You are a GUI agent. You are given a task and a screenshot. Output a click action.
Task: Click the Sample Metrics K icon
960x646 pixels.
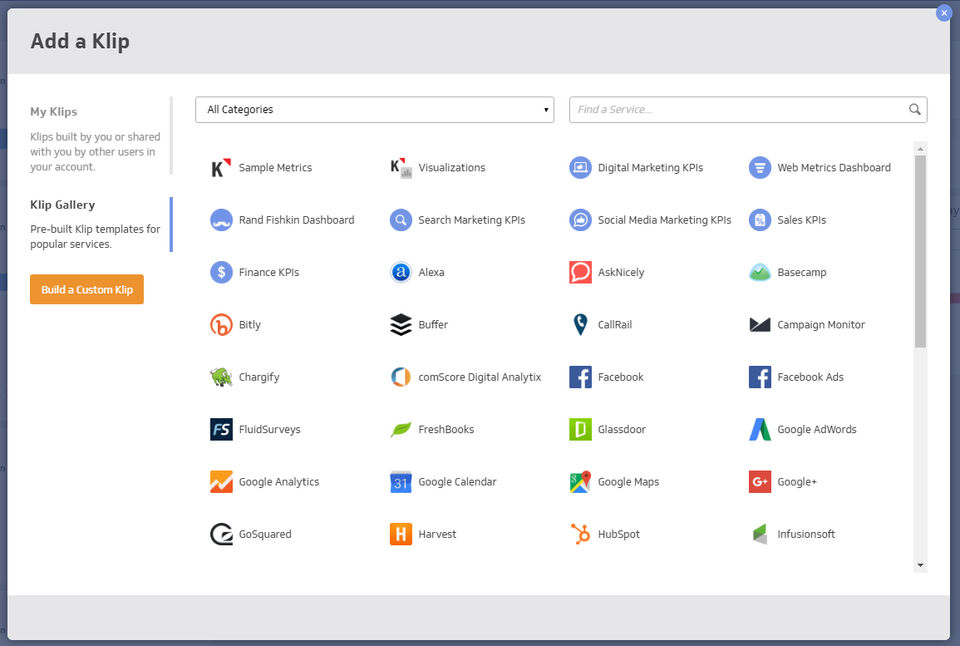[221, 168]
